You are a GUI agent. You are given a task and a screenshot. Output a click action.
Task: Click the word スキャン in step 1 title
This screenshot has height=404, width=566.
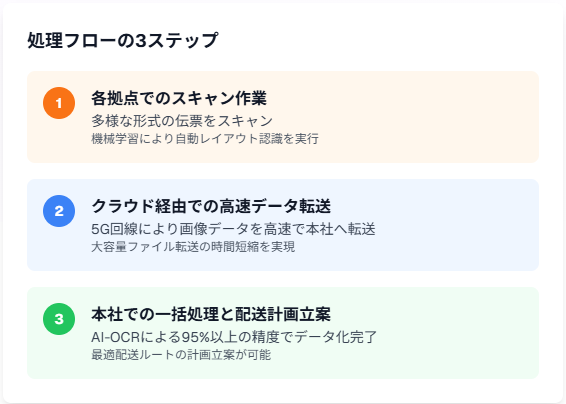coord(203,98)
